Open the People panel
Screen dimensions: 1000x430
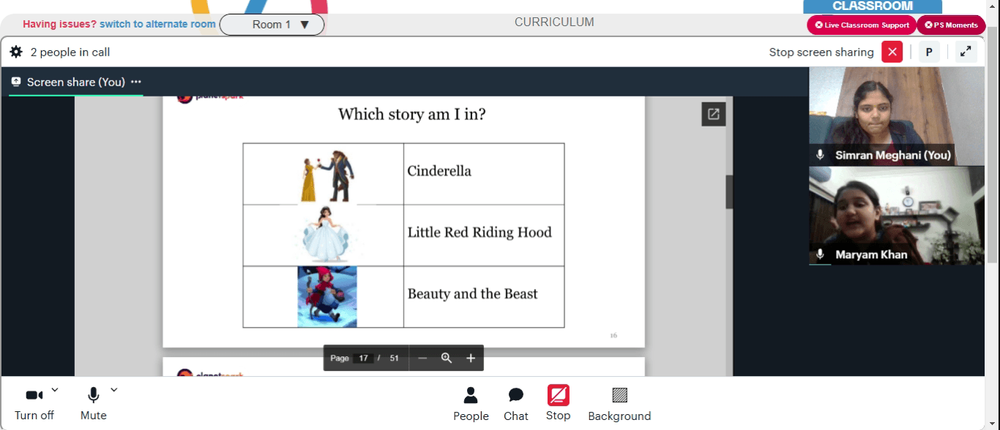471,404
